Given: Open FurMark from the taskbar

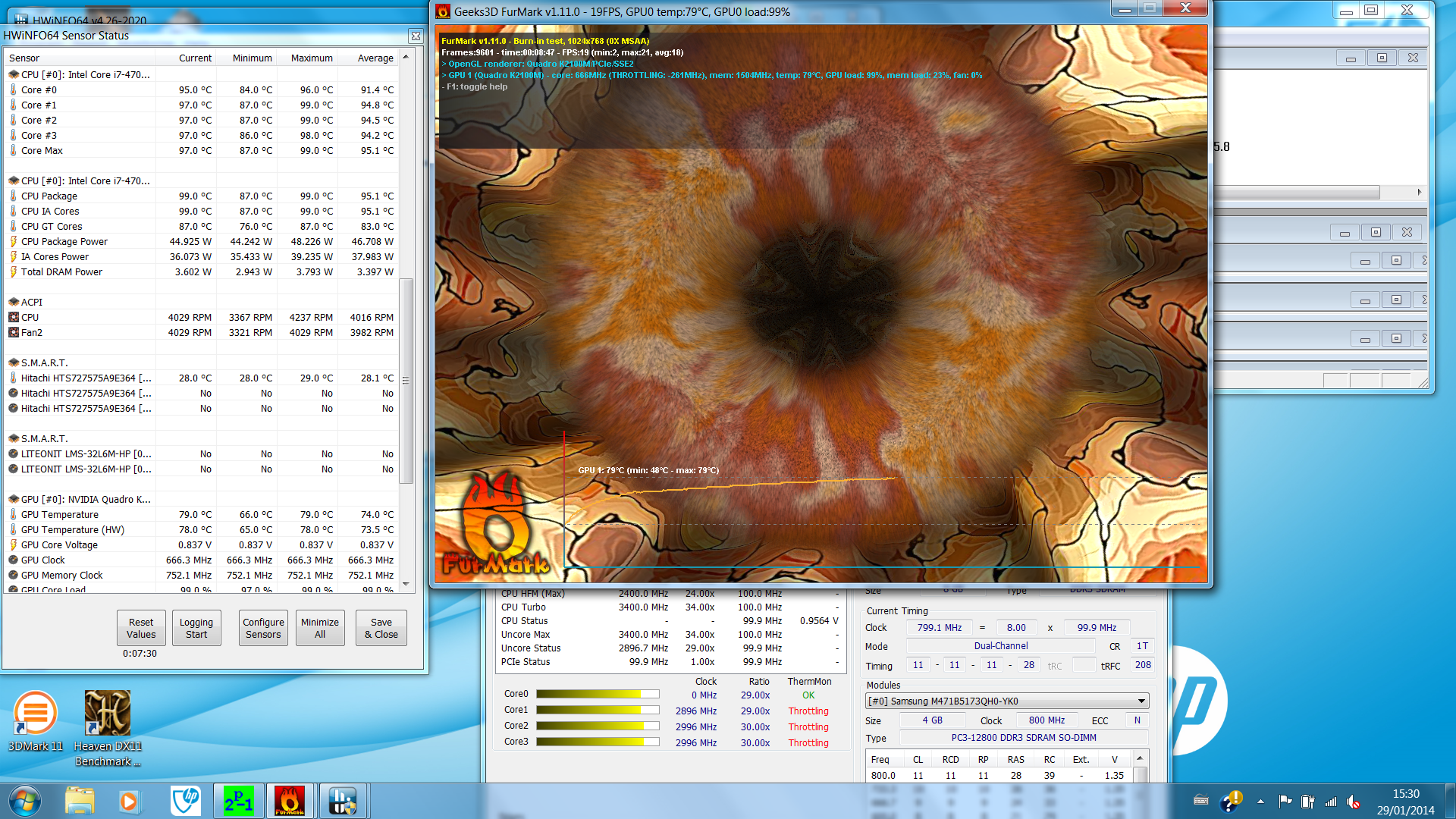Looking at the screenshot, I should (289, 801).
